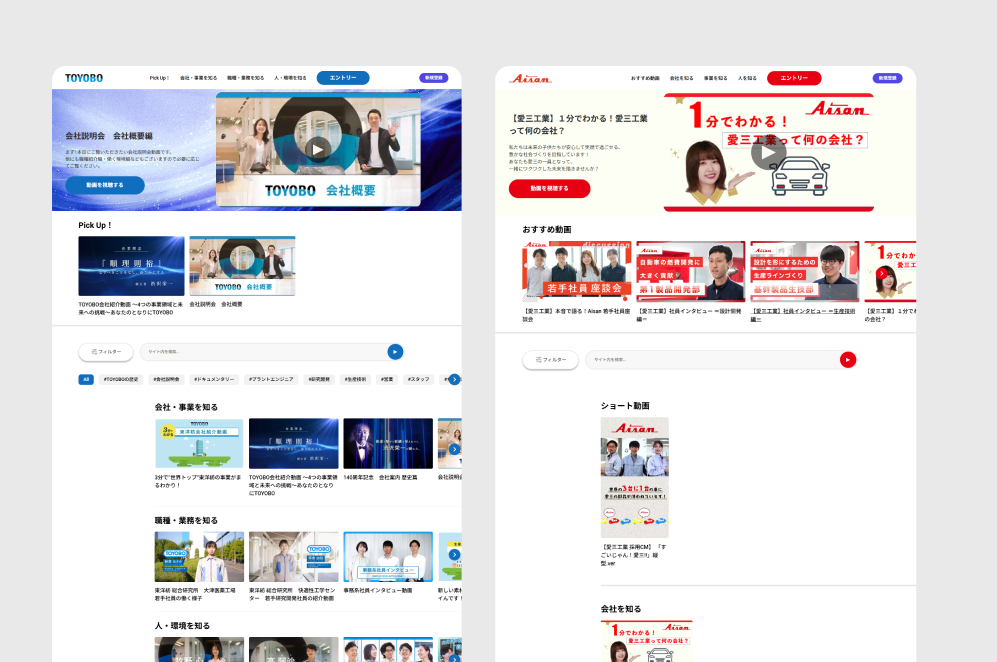The width and height of the screenshot is (997, 662).
Task: Play the Aisan 1分でわかる hero video
Action: tap(768, 153)
